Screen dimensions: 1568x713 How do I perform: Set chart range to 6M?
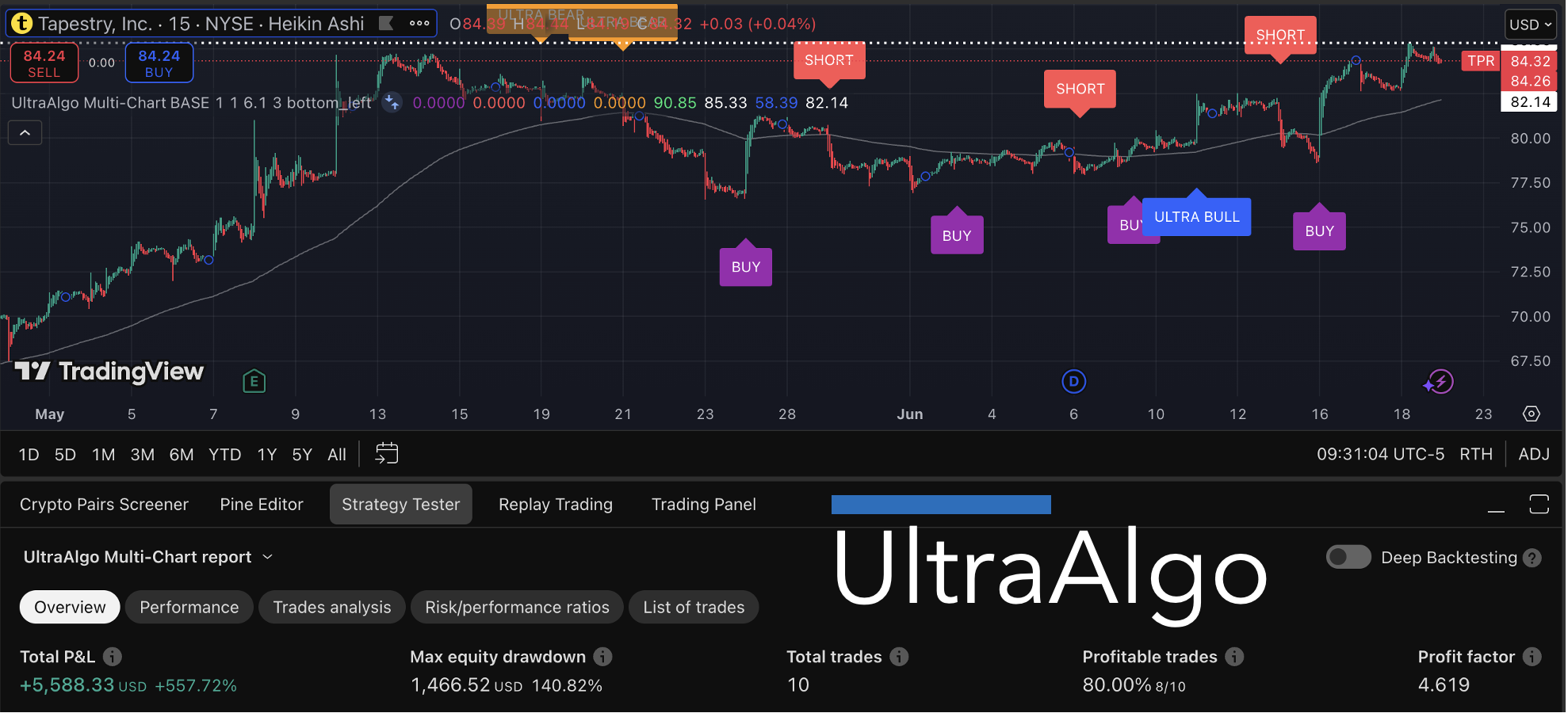[182, 455]
